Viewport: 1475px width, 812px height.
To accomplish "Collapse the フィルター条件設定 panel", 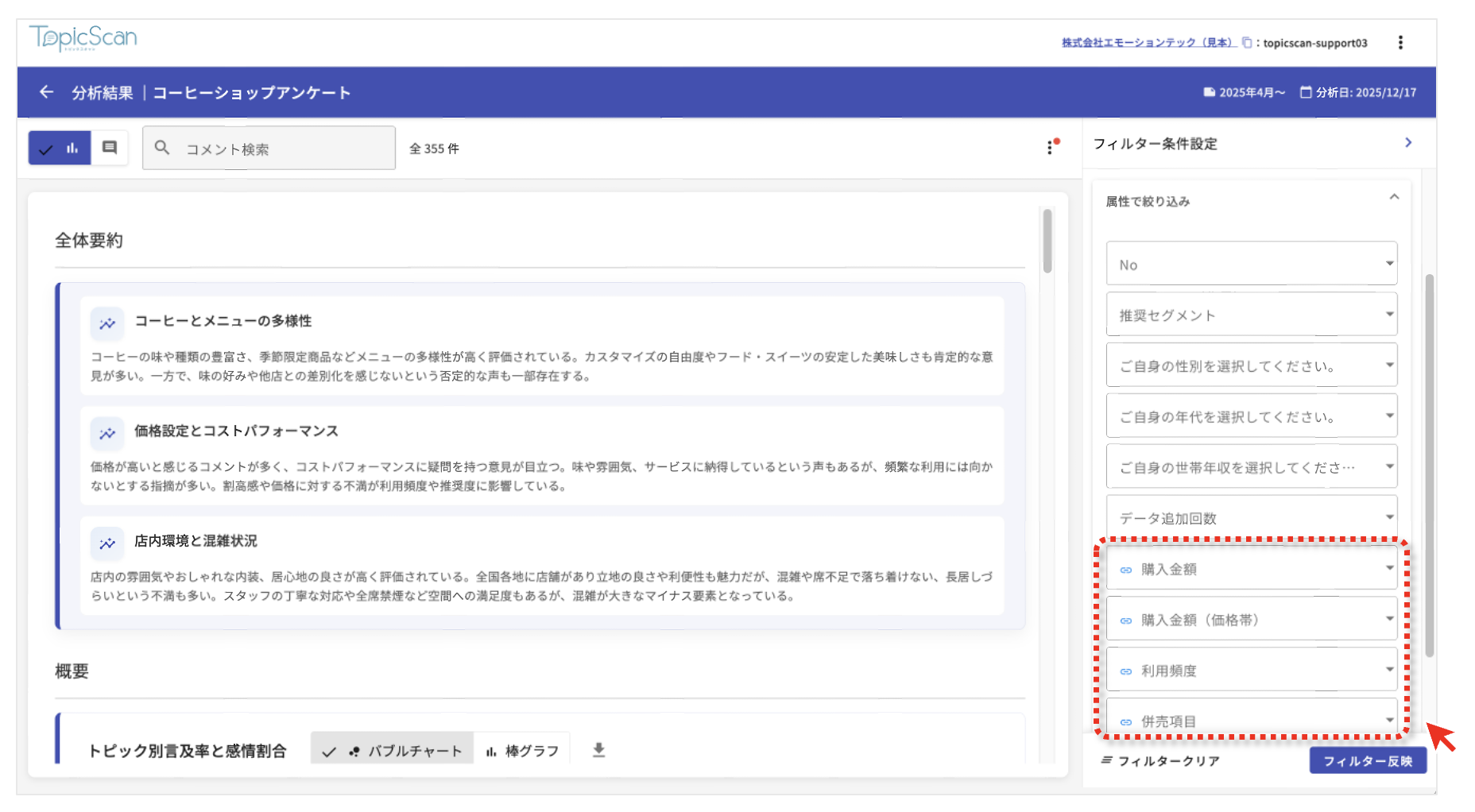I will (x=1408, y=143).
